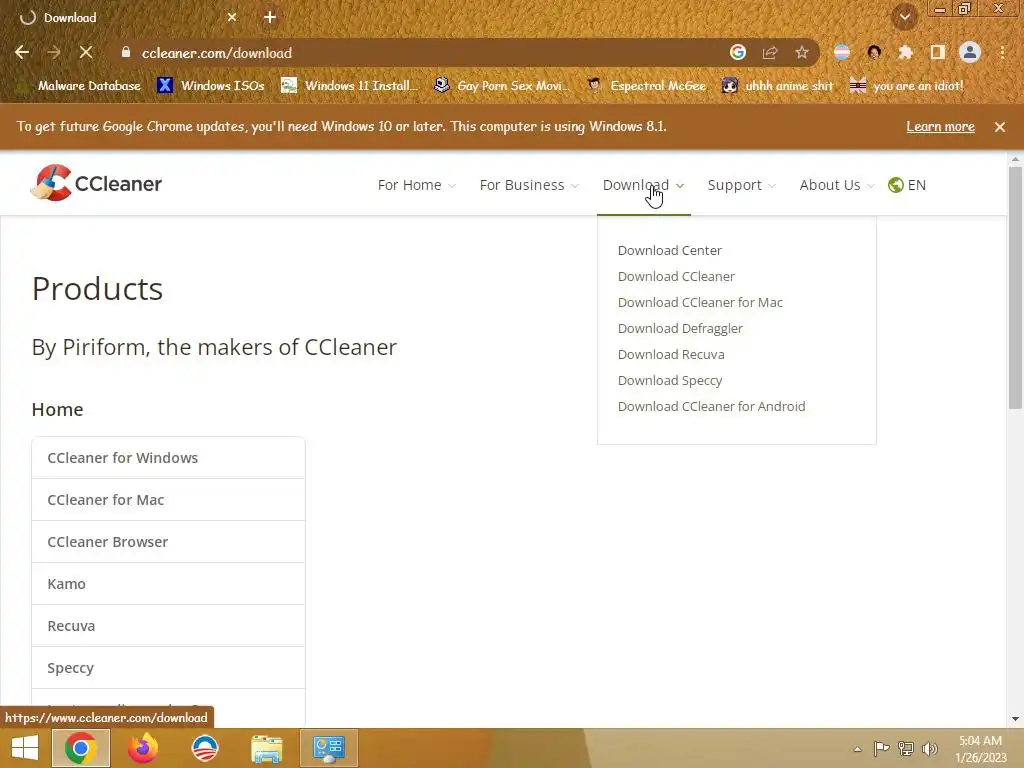
Task: Select Download CCleaner for Mac
Action: 700,303
